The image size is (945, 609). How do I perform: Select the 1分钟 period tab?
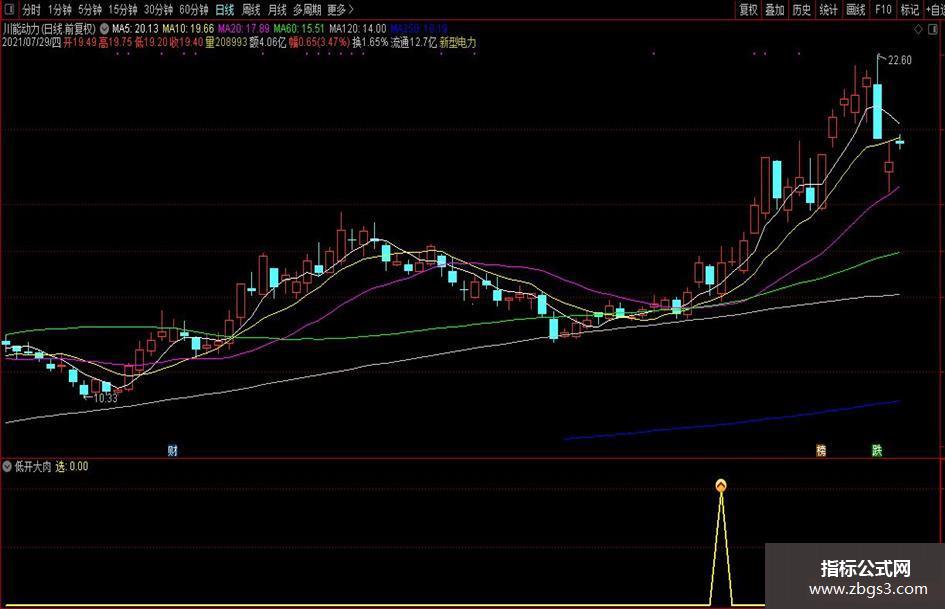[60, 10]
